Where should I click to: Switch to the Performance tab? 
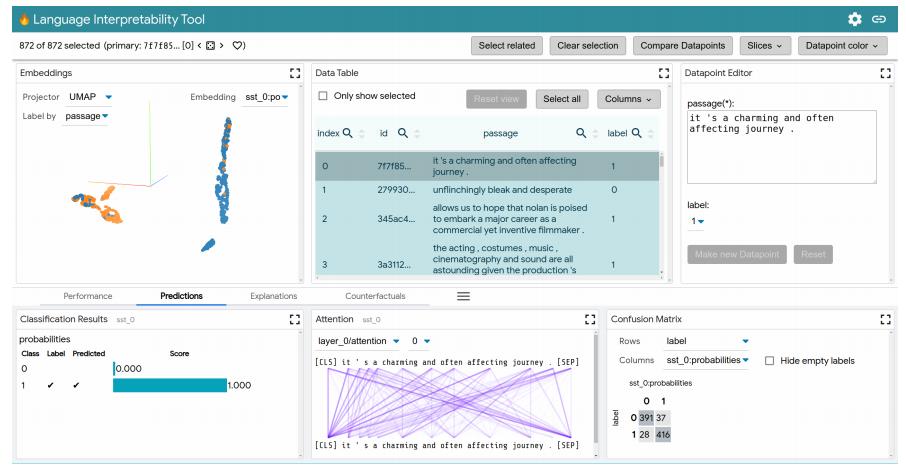tap(88, 296)
